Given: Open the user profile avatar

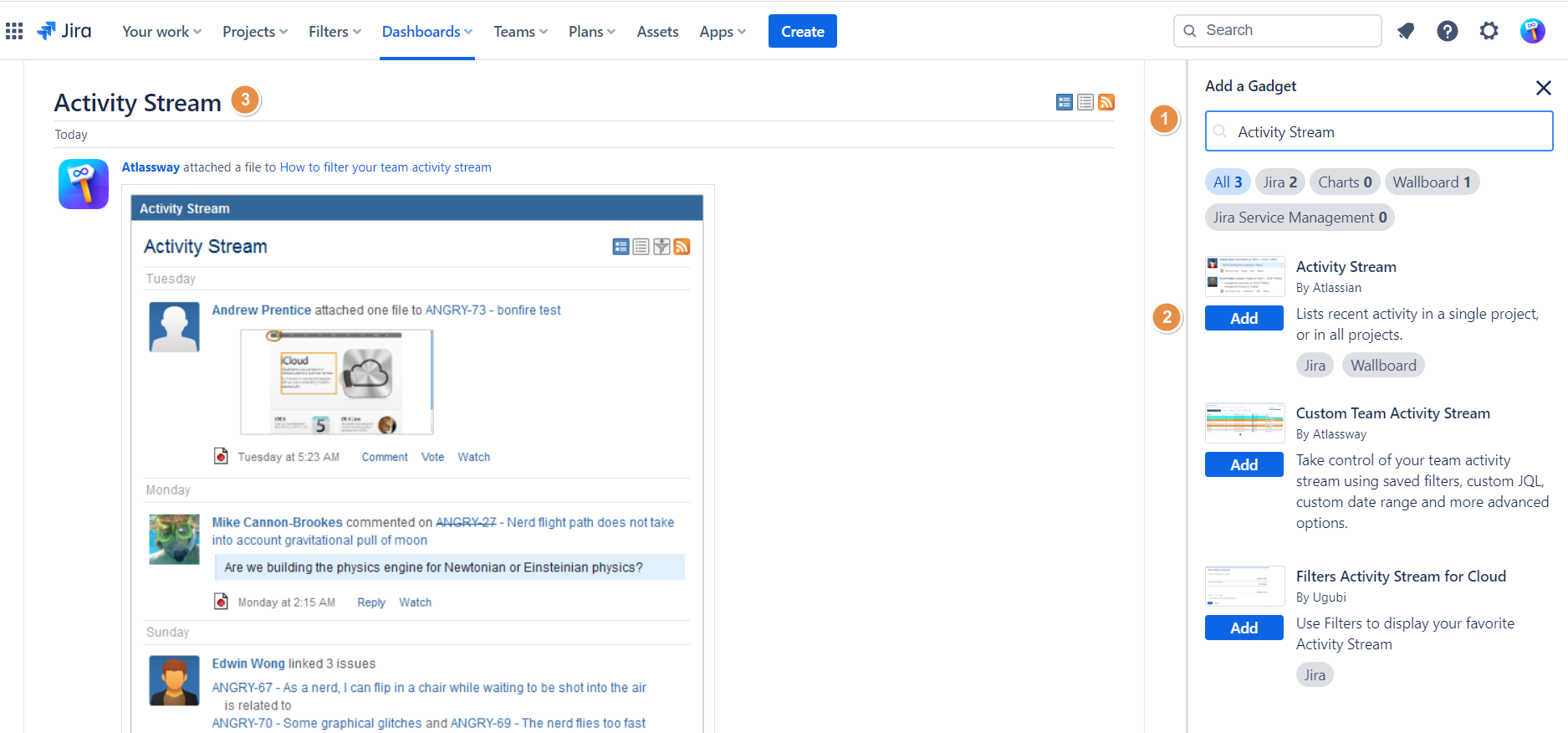Looking at the screenshot, I should [x=1532, y=31].
